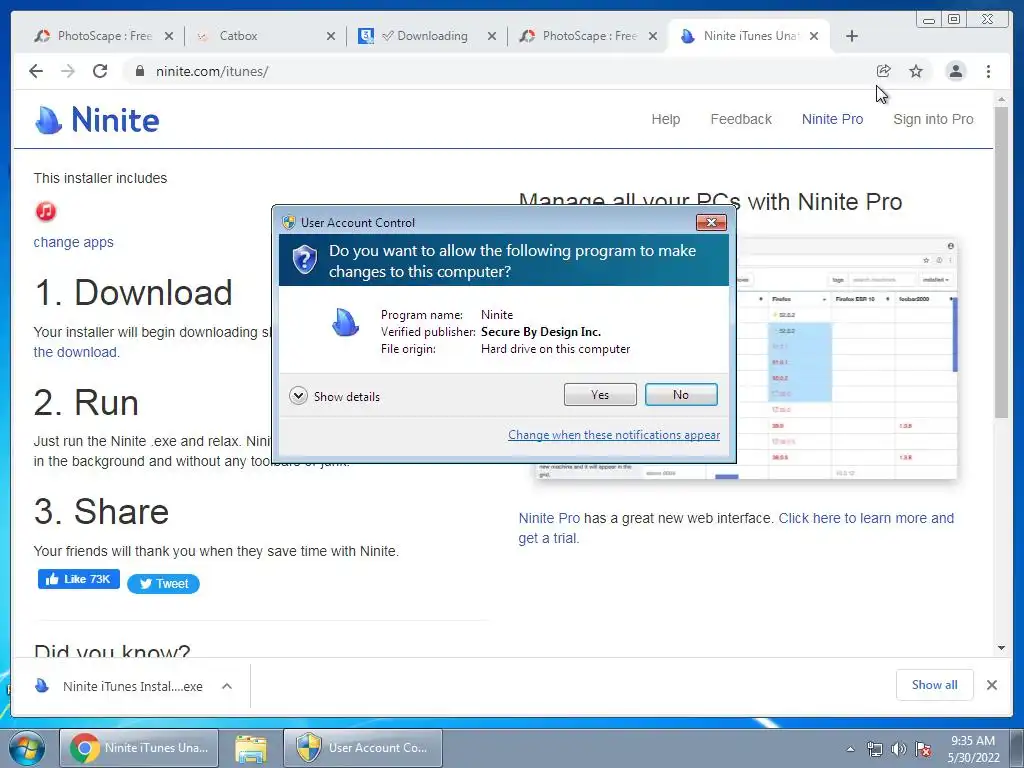This screenshot has width=1024, height=768.
Task: Bookmark this page with the star
Action: coord(916,71)
